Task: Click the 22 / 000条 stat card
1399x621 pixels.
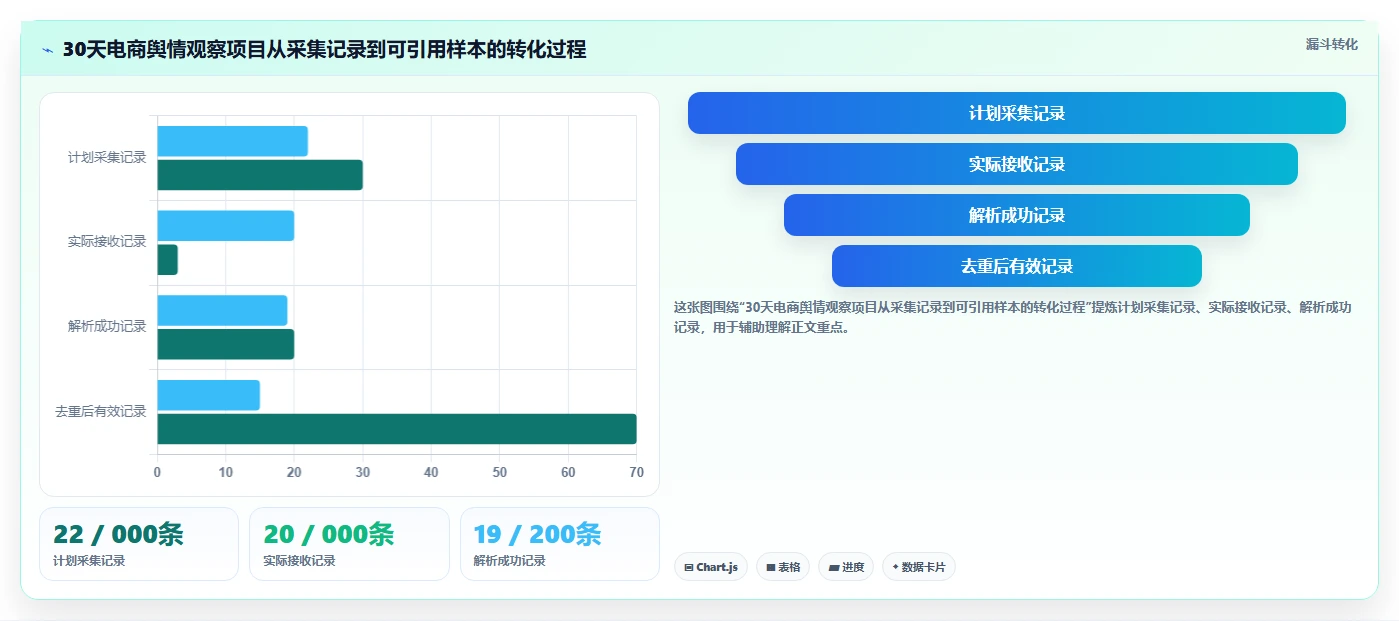Action: point(139,544)
